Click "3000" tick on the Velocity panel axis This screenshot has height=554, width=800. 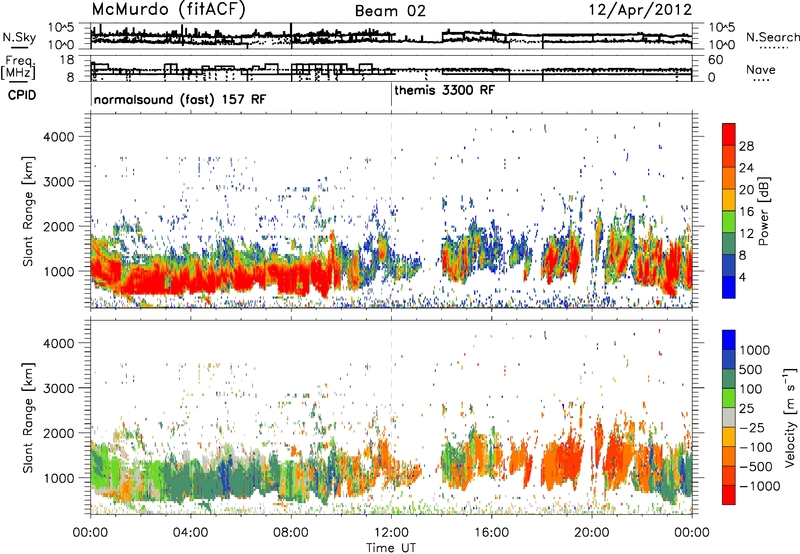59,388
